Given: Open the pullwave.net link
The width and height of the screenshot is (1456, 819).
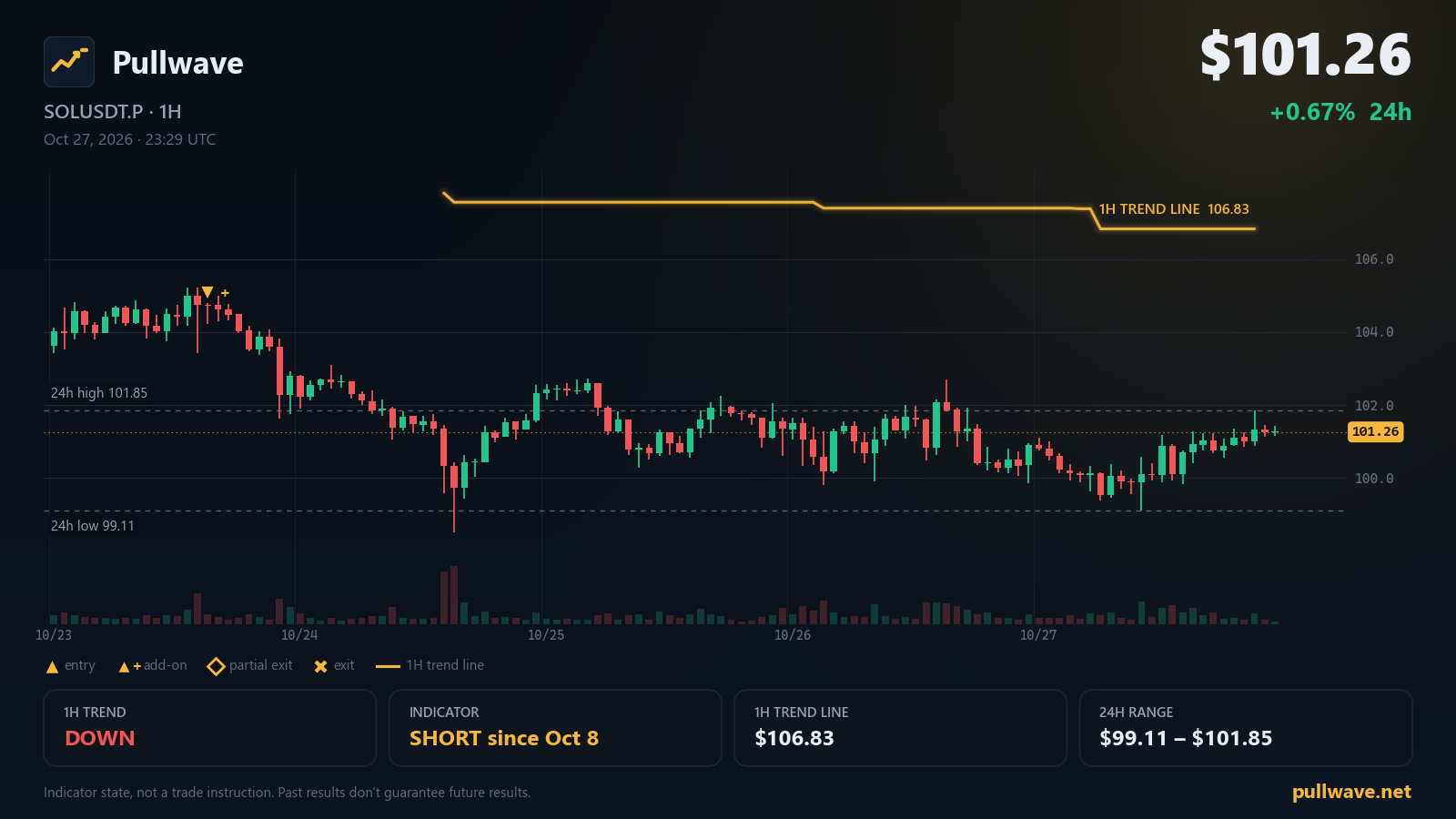Looking at the screenshot, I should point(1351,792).
